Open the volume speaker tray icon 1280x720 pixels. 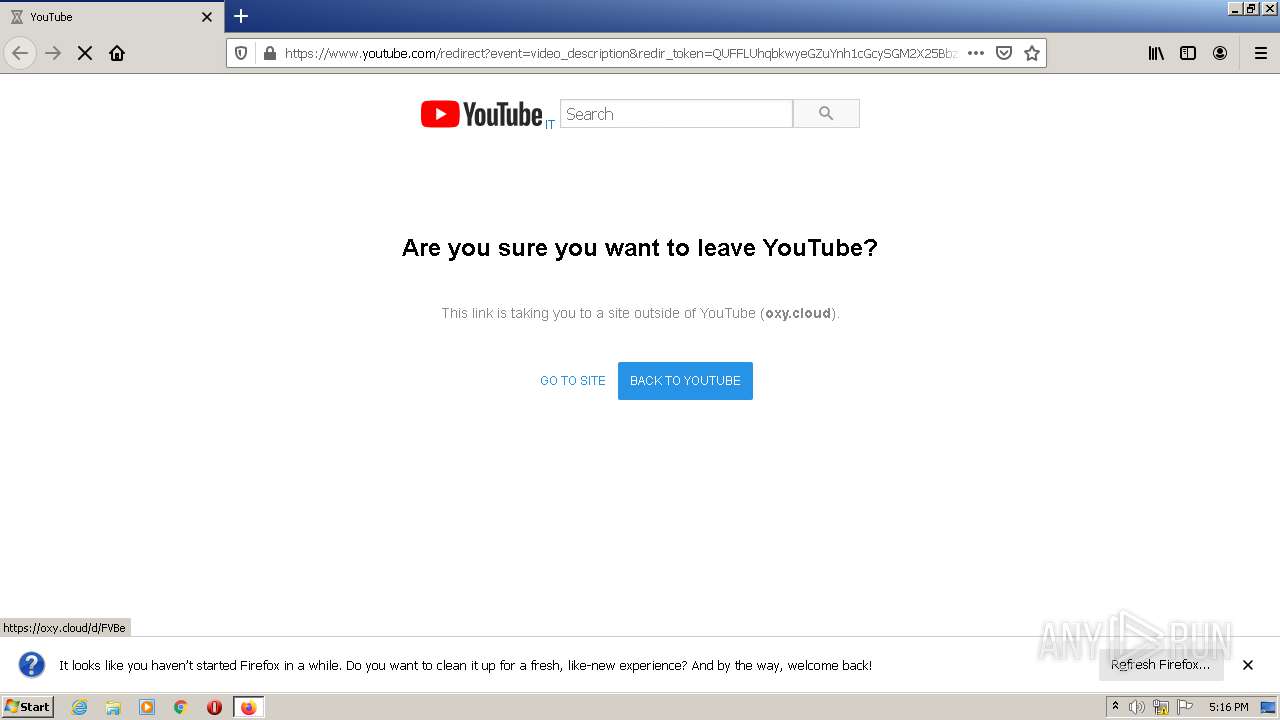1137,707
